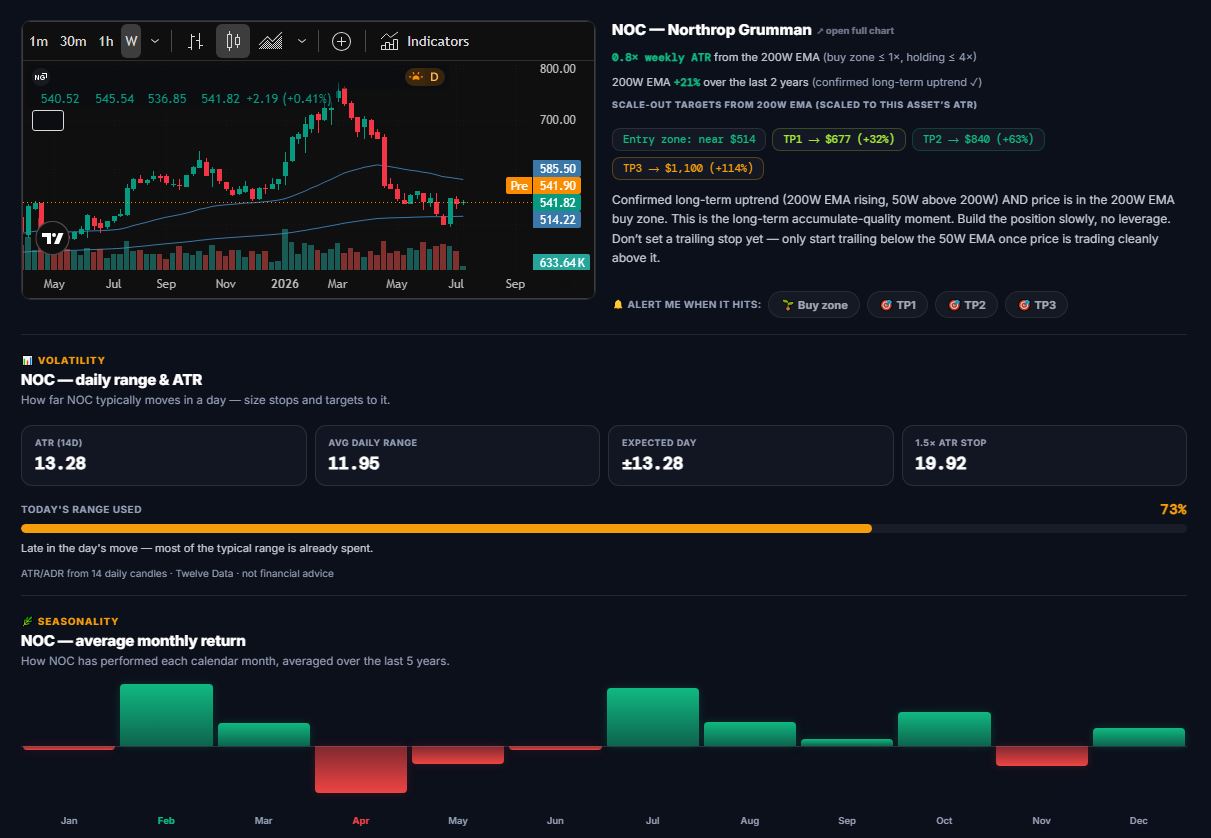Click the Feb month label

(166, 821)
